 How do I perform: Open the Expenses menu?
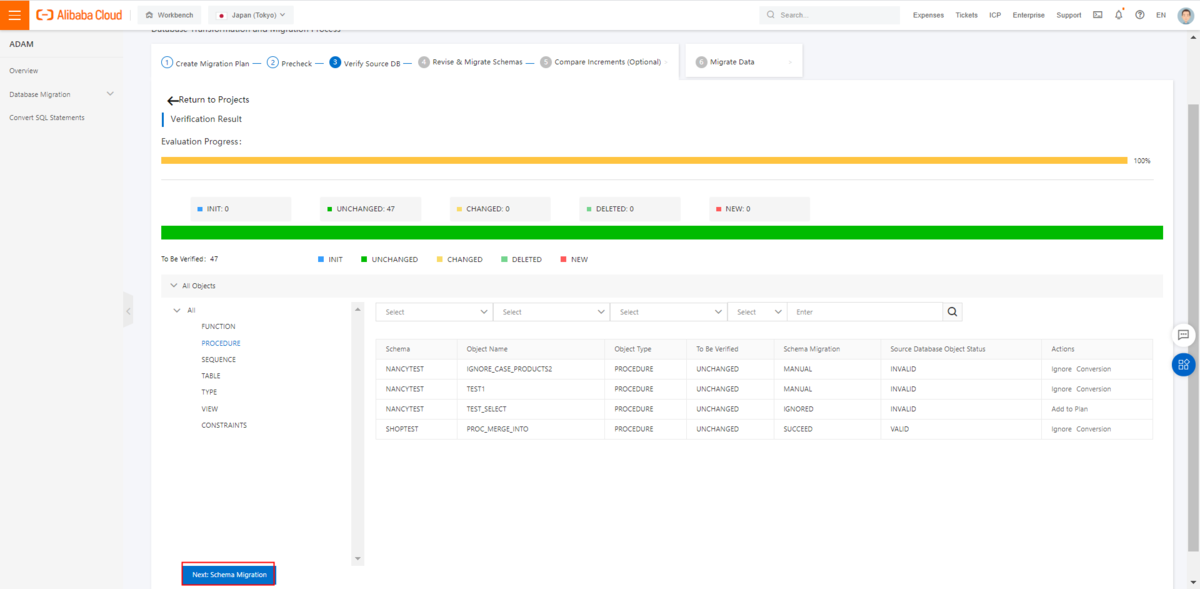click(x=928, y=15)
